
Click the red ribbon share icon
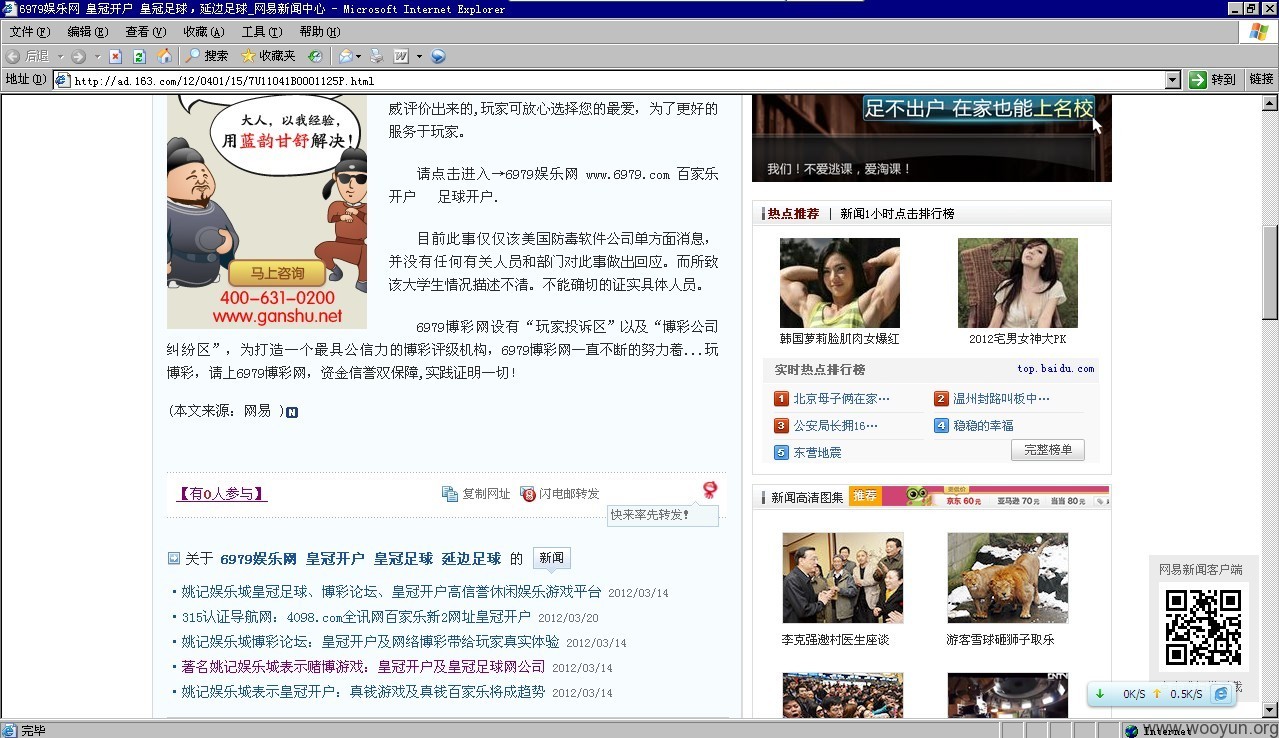click(x=710, y=489)
